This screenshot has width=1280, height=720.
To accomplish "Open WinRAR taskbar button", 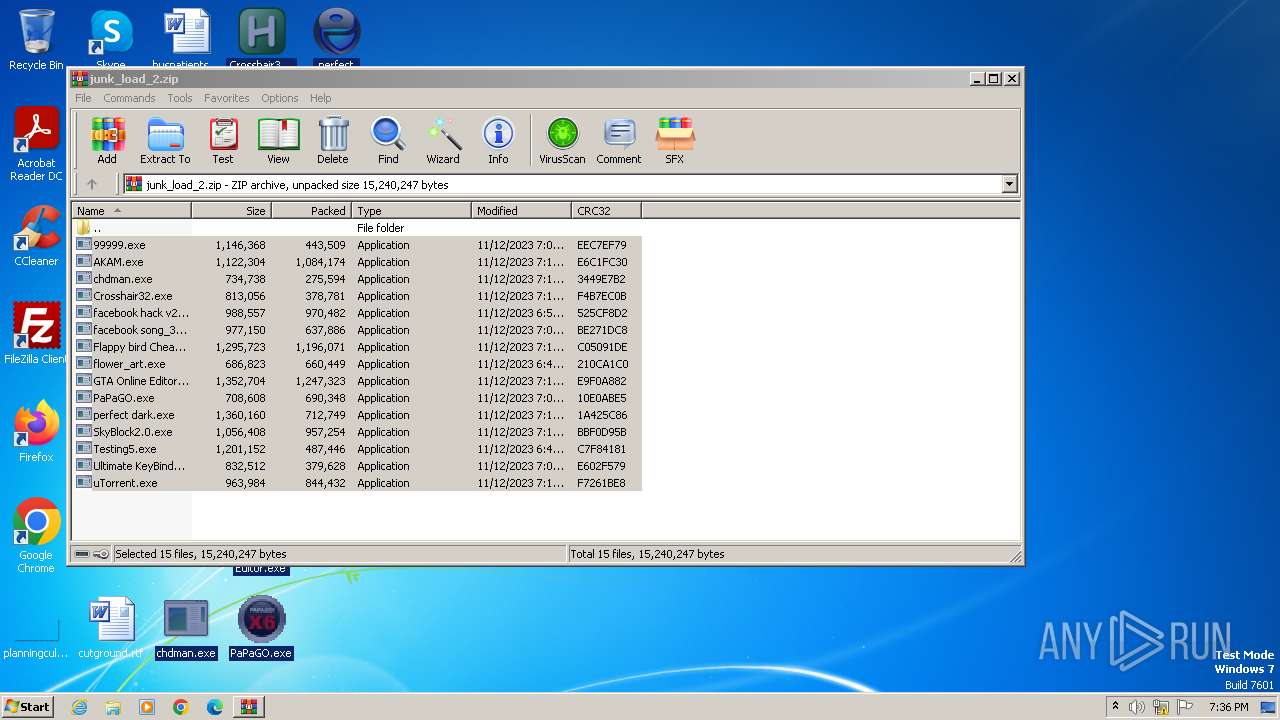I will (x=248, y=707).
